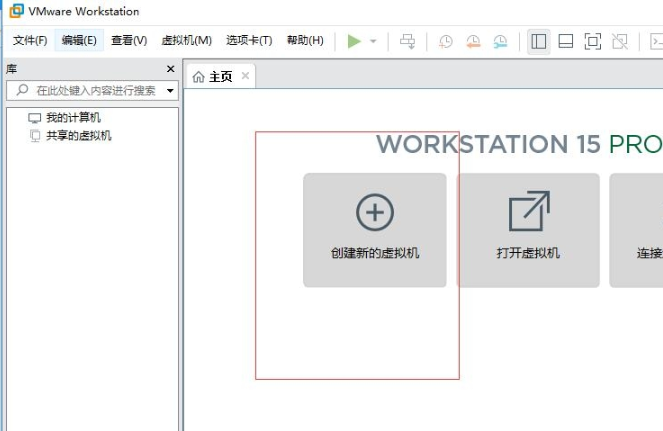Open the power options dropdown arrow

pyautogui.click(x=373, y=41)
